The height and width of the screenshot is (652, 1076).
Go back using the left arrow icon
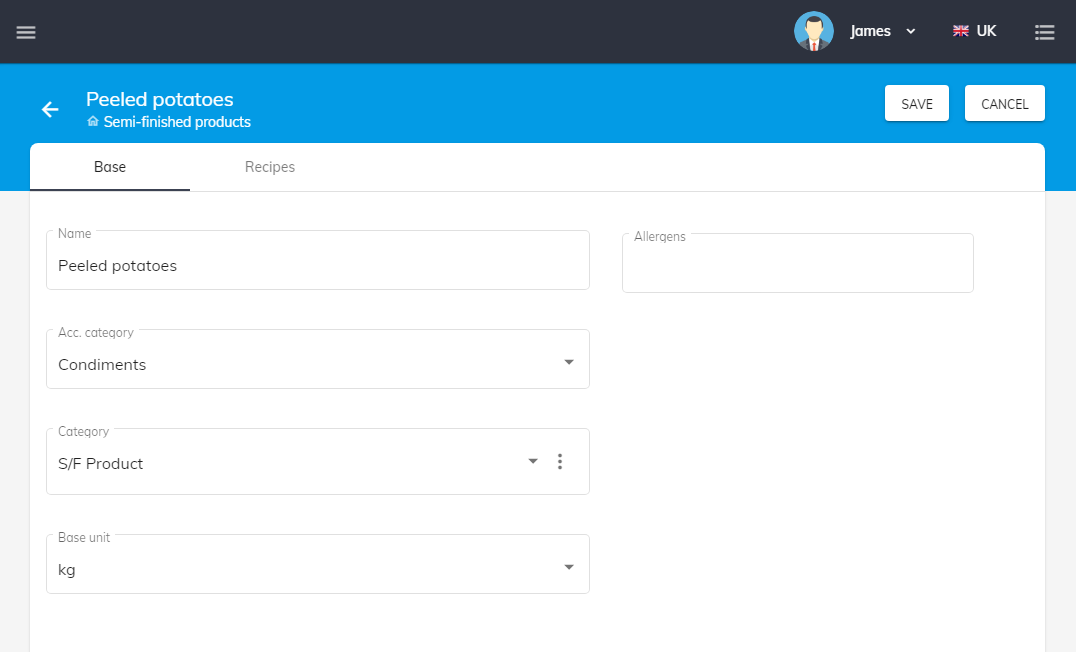pos(50,110)
